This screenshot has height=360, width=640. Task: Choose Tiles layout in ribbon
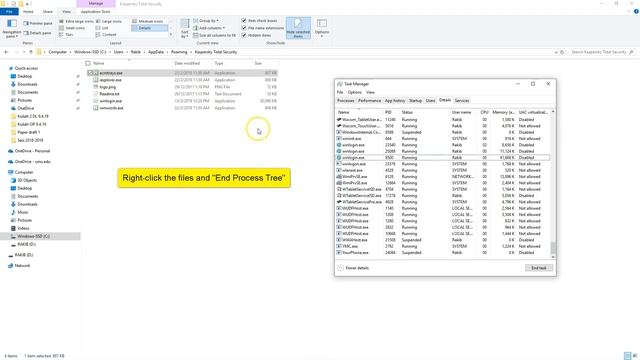(x=66, y=35)
